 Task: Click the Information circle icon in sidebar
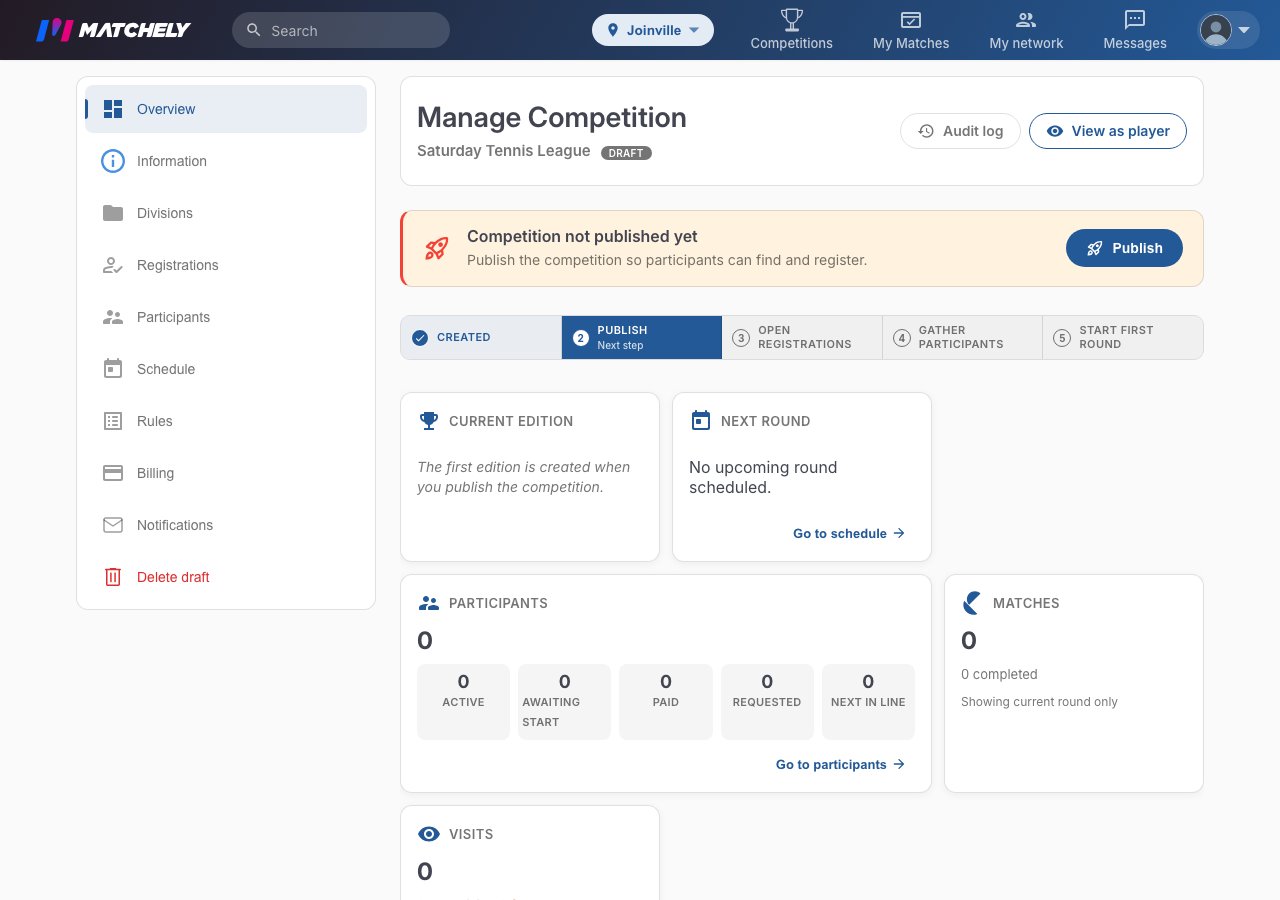113,161
